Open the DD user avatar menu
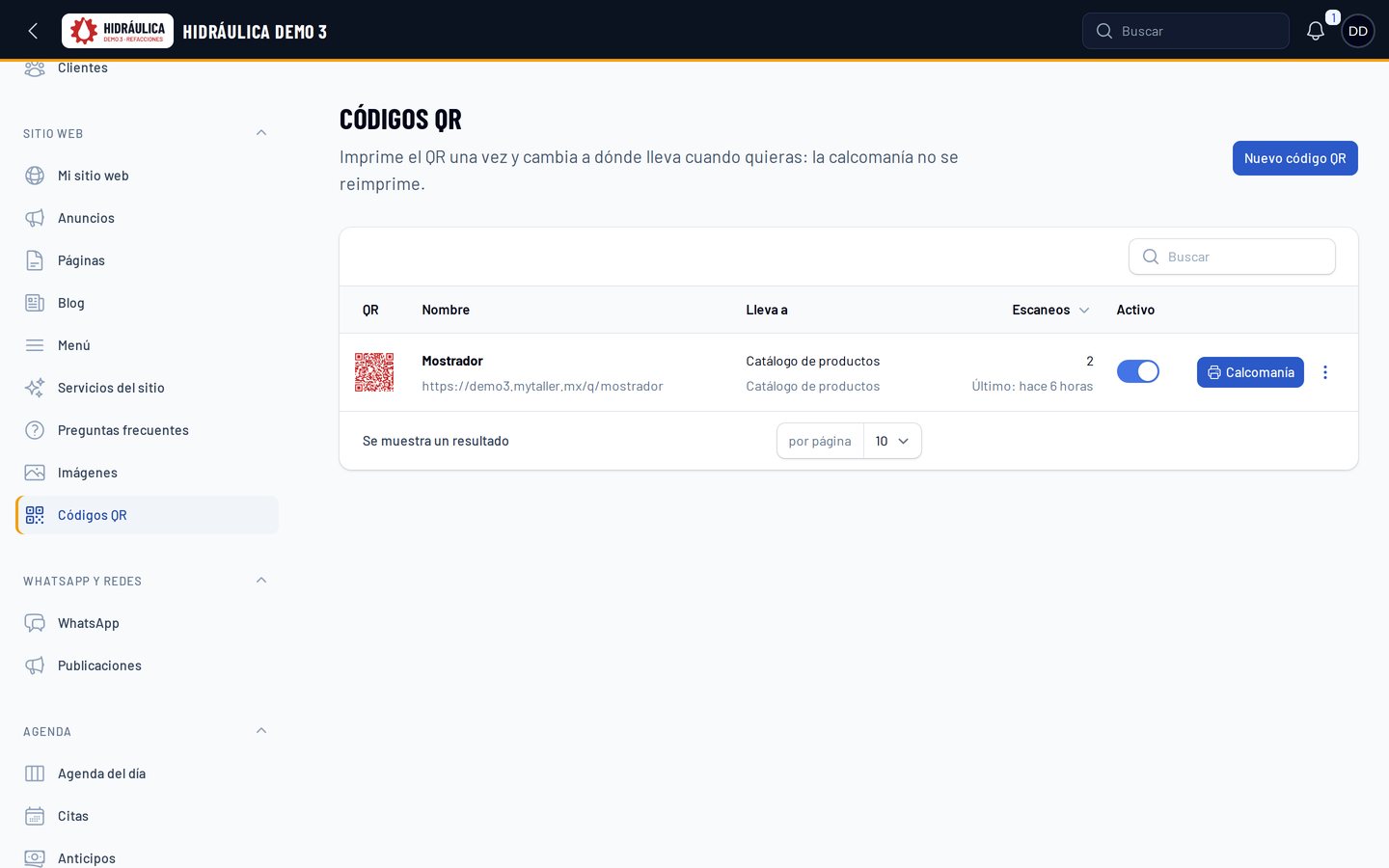 [x=1358, y=31]
